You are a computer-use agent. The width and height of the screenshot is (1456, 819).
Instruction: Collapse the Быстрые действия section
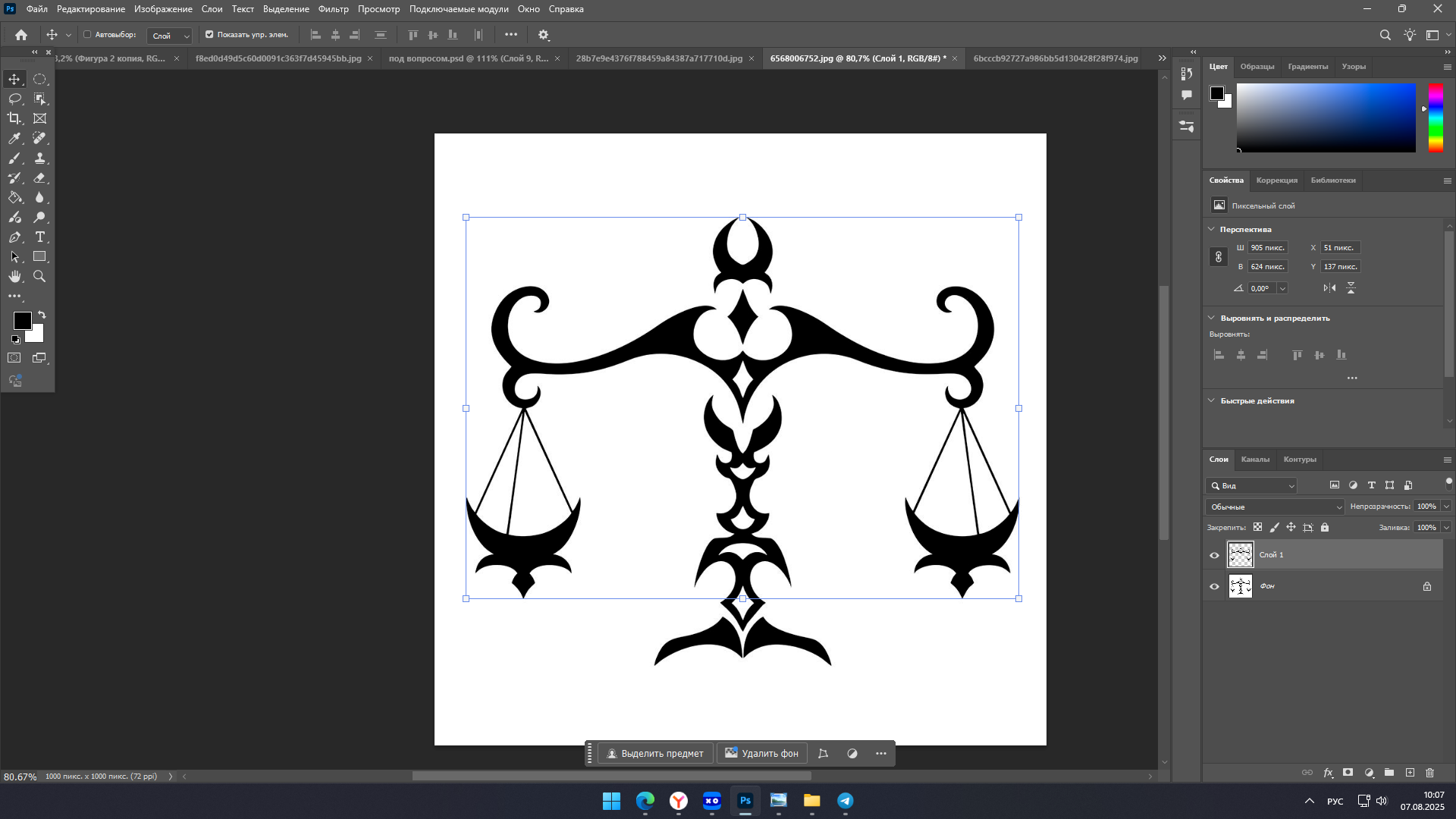(x=1211, y=400)
